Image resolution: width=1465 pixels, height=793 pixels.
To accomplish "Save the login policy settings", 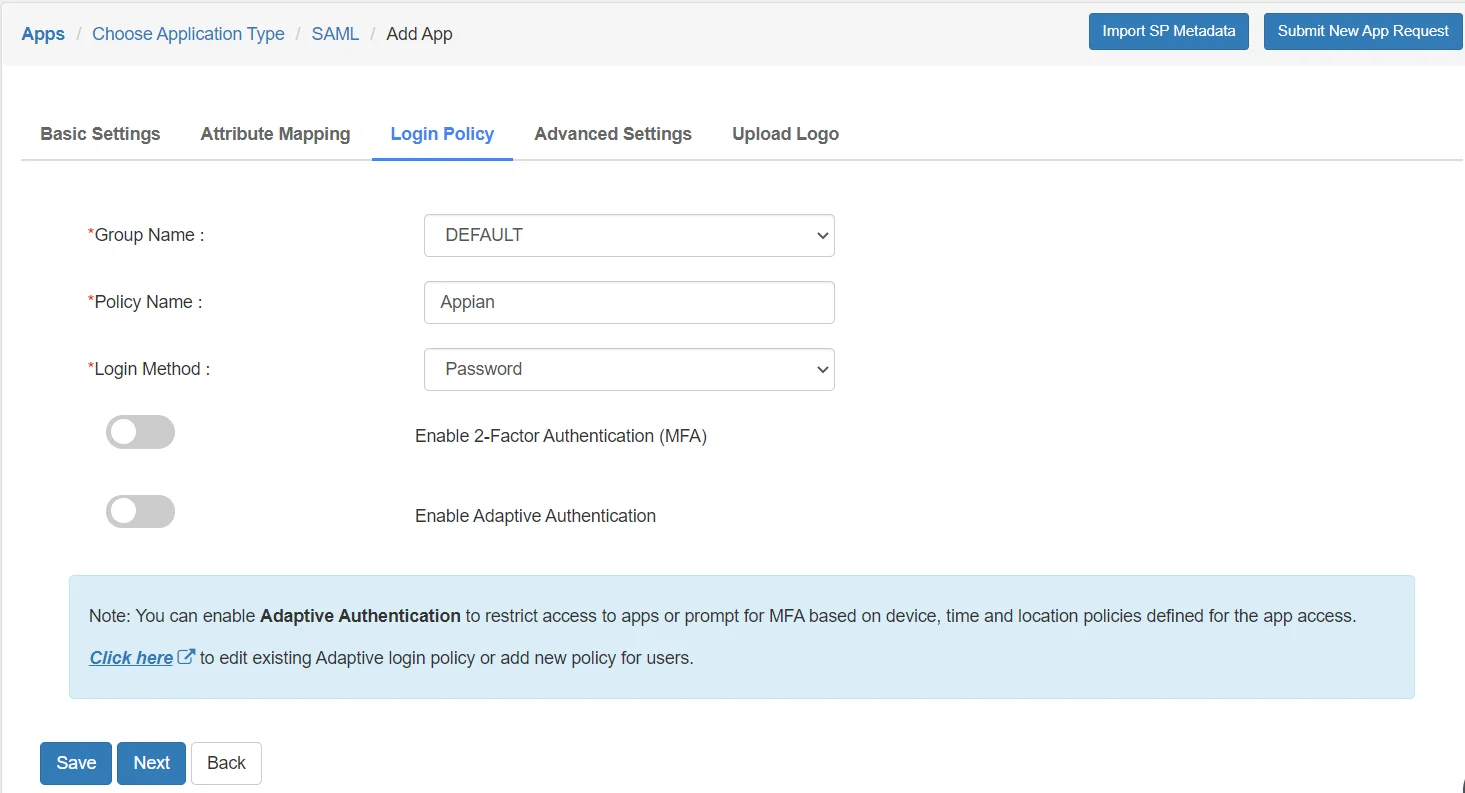I will (76, 763).
